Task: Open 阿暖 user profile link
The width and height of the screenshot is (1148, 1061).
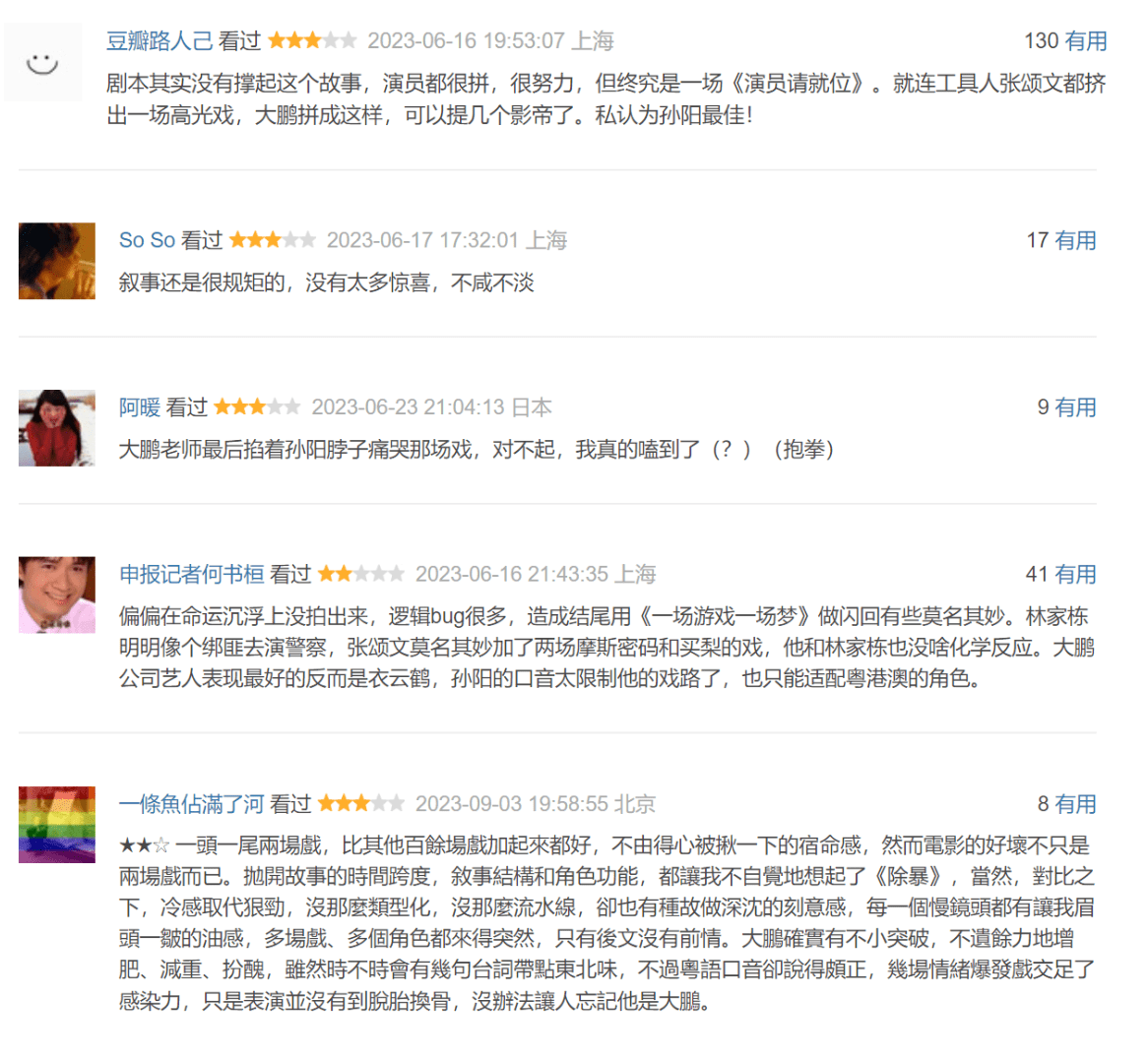Action: tap(139, 406)
